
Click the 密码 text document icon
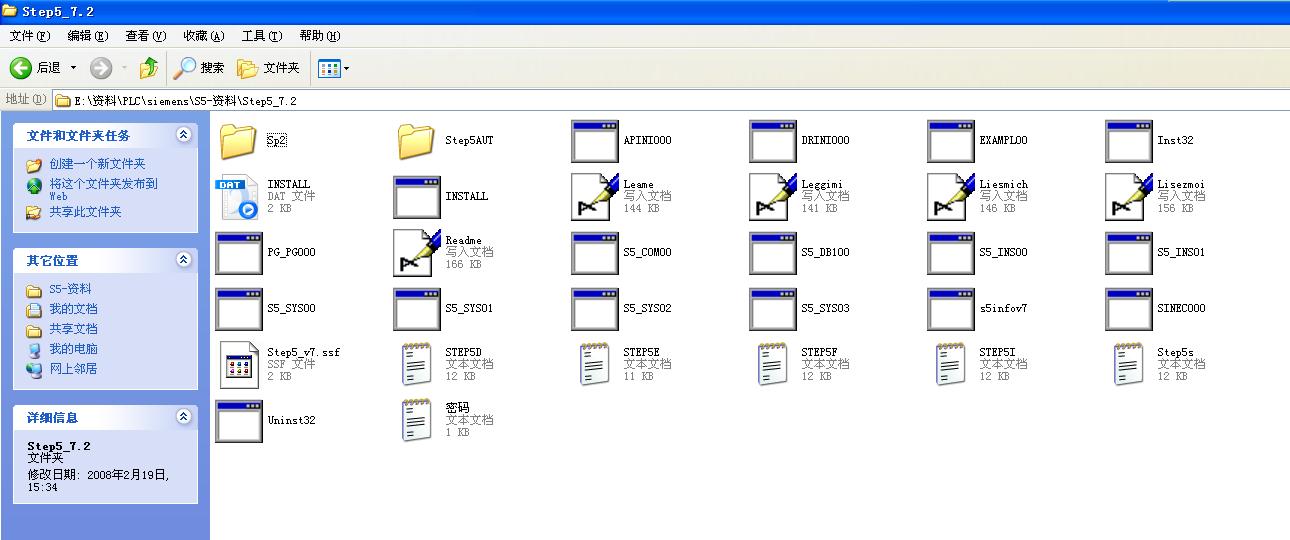coord(416,421)
